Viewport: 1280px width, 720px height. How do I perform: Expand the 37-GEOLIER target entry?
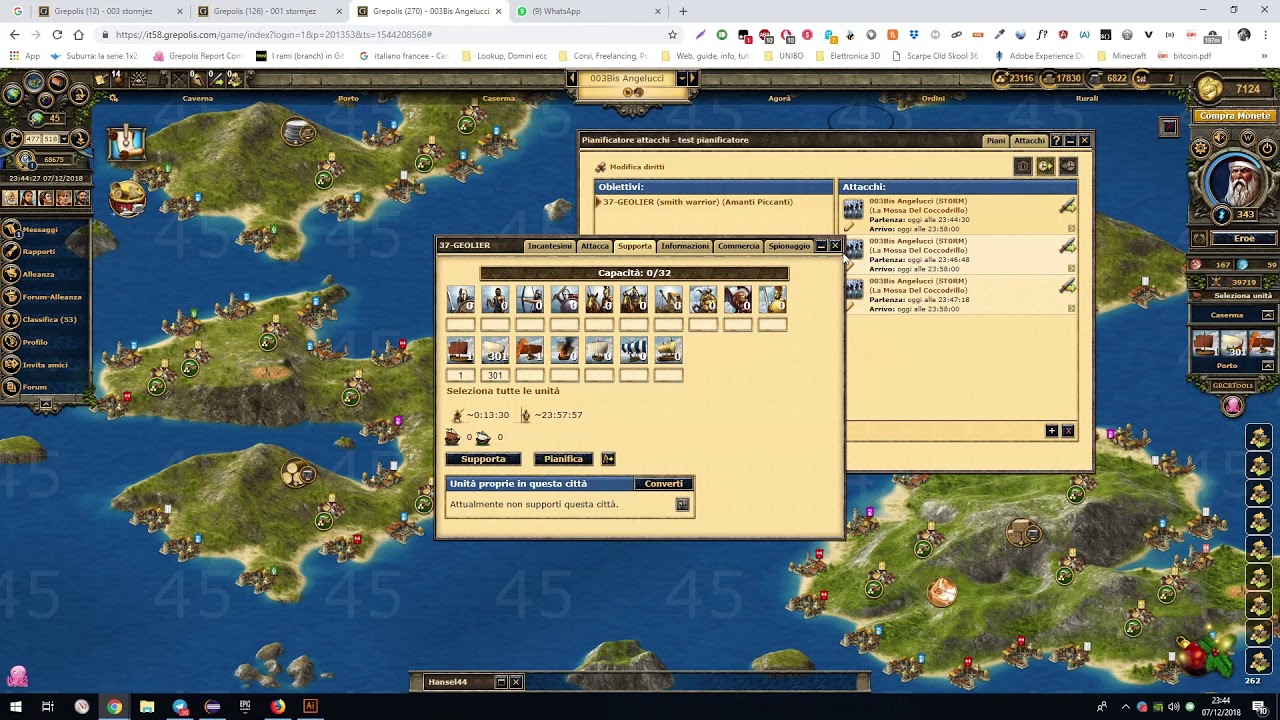pos(598,202)
